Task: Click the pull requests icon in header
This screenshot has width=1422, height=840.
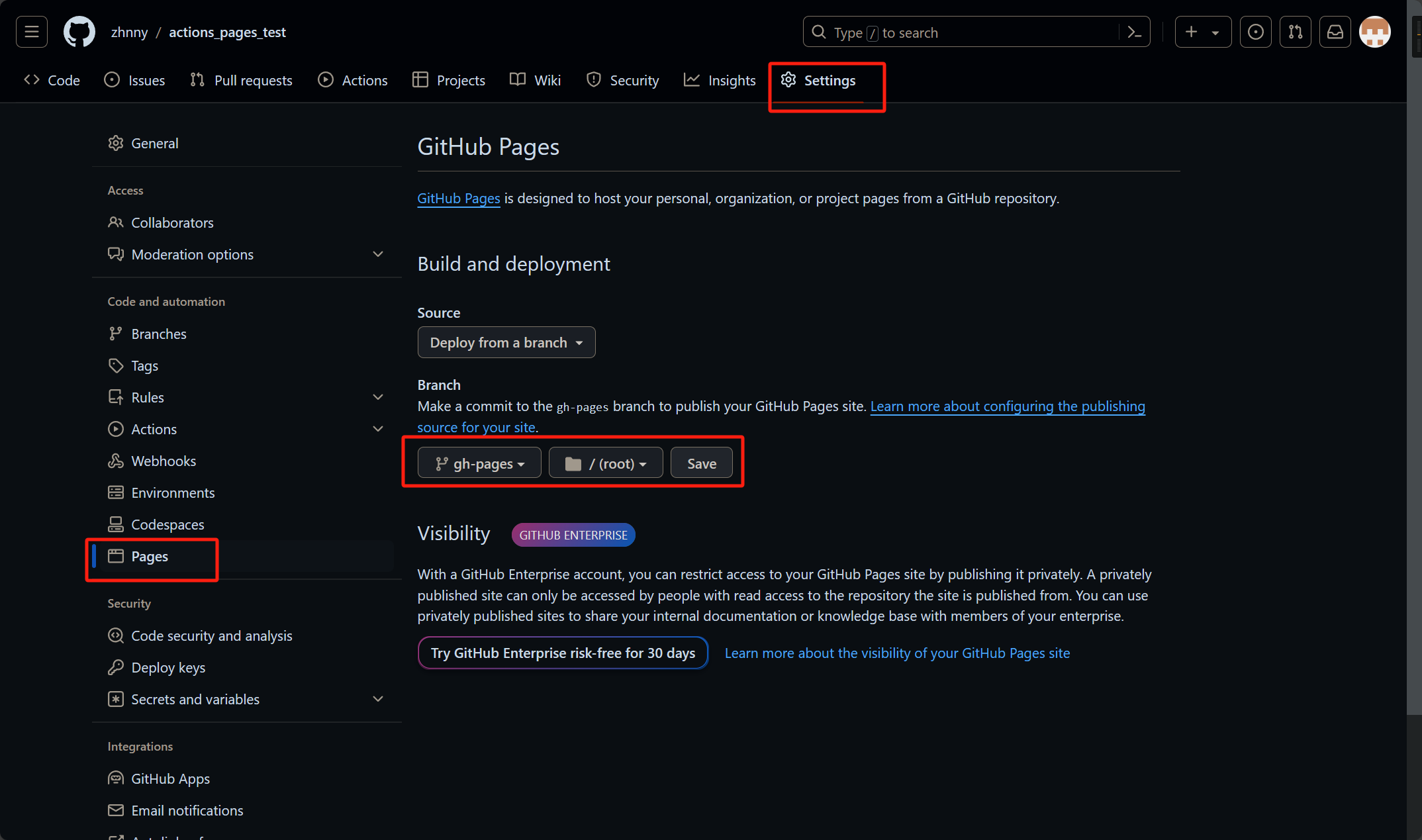Action: coord(1295,32)
